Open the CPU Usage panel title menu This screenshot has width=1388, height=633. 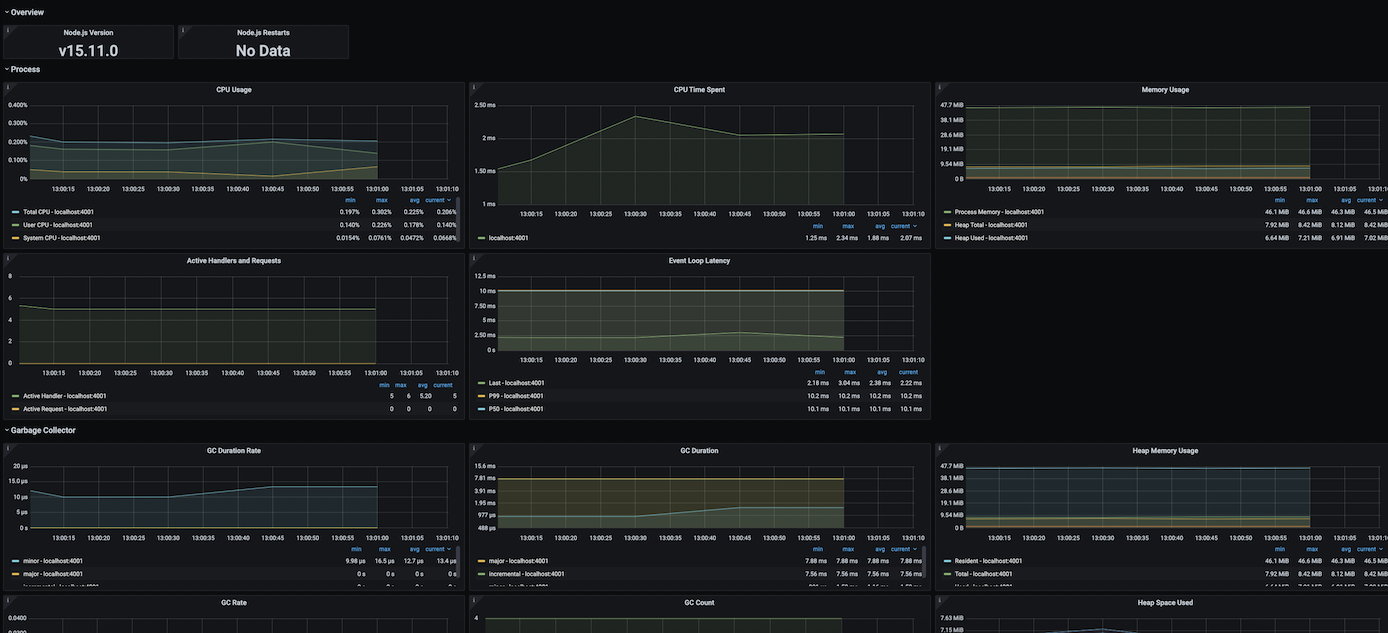click(x=234, y=90)
